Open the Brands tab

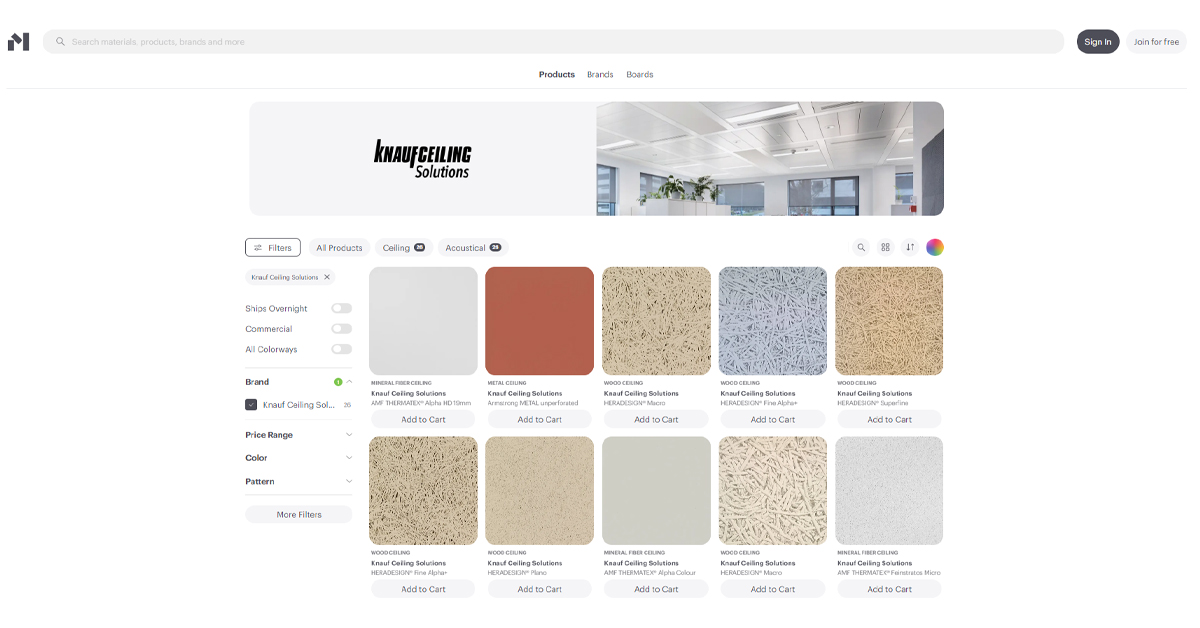coord(600,74)
